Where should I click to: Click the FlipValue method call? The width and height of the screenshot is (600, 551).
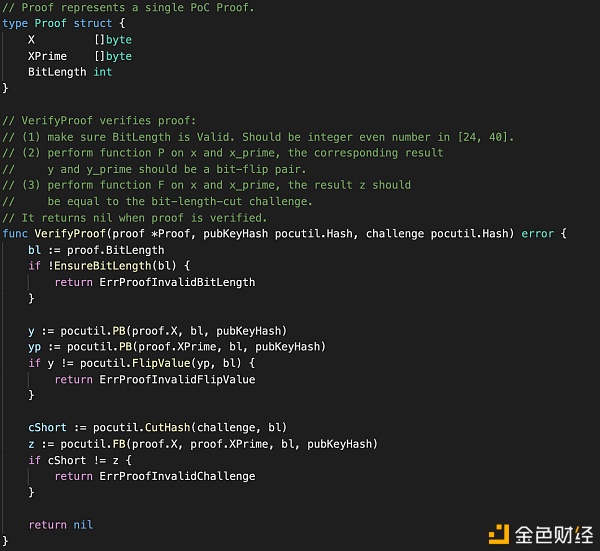tap(161, 363)
